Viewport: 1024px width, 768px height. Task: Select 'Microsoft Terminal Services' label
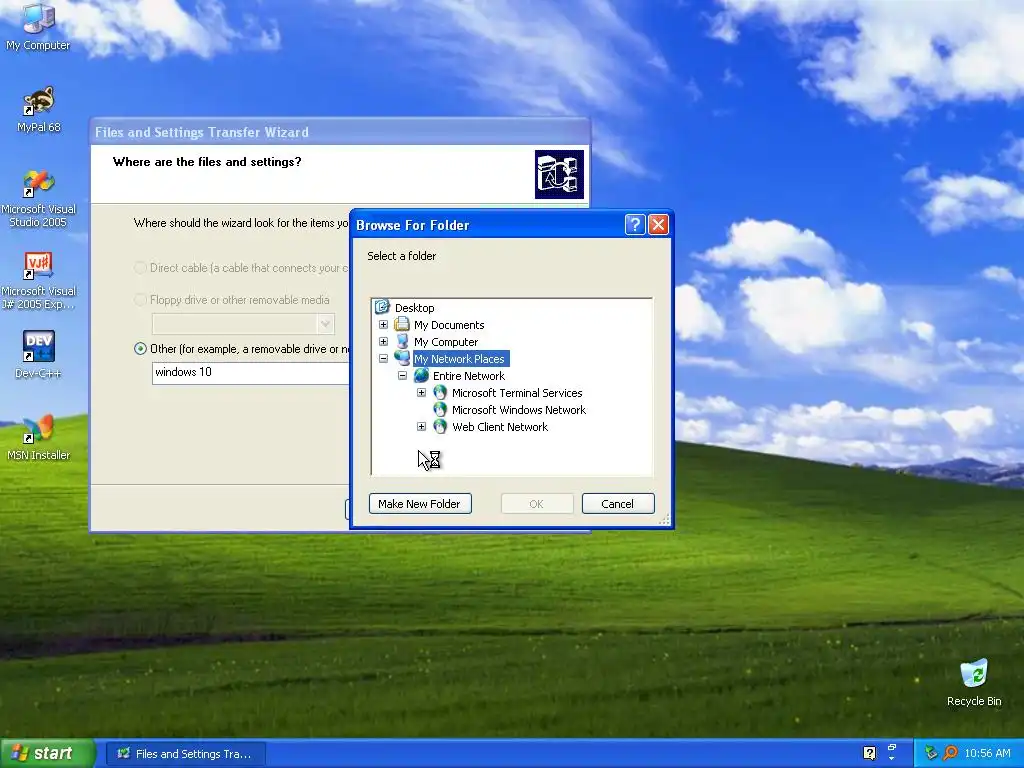[x=517, y=392]
